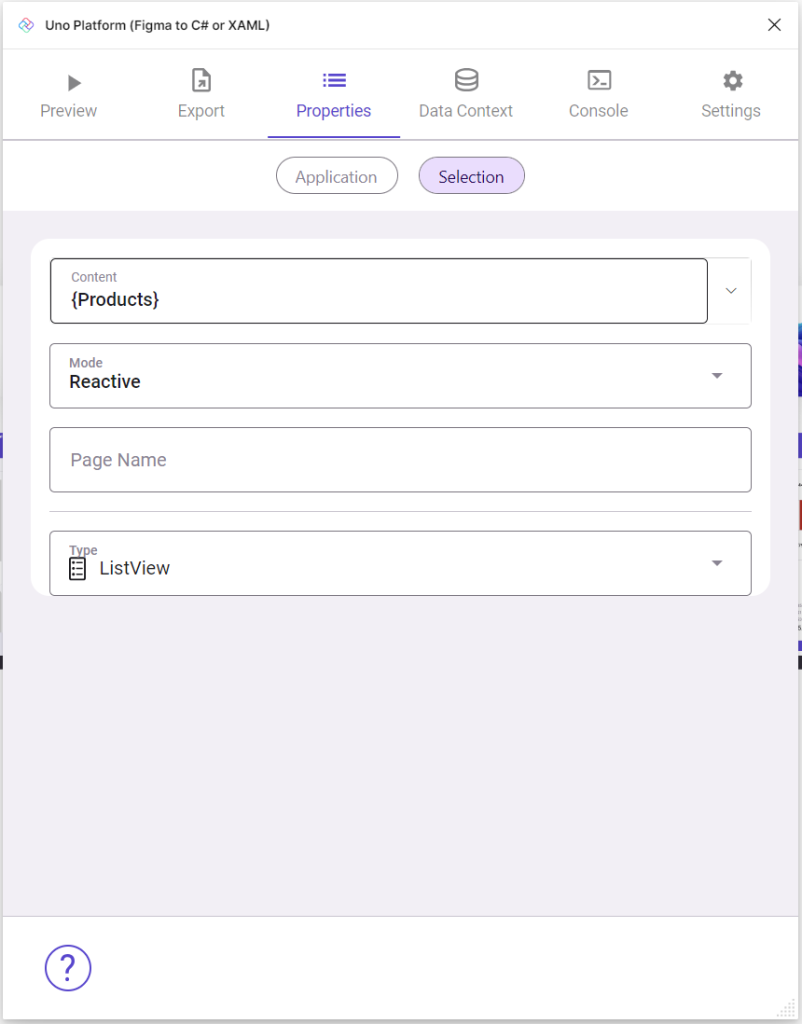Select the Selection toggle pill
This screenshot has height=1024, width=802.
[471, 175]
